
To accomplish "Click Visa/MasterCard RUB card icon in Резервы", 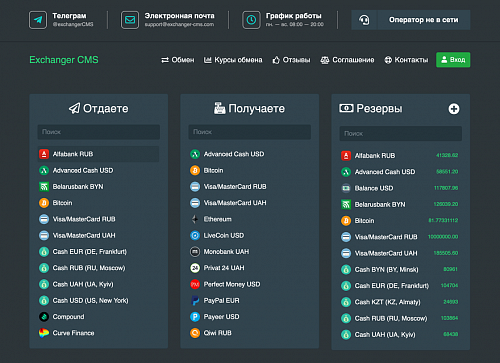I will (x=346, y=237).
